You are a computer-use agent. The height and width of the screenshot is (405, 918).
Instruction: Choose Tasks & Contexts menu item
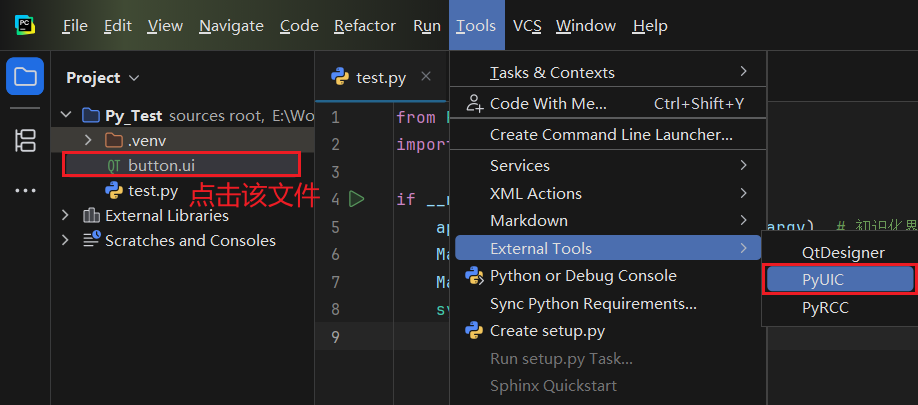[x=608, y=73]
